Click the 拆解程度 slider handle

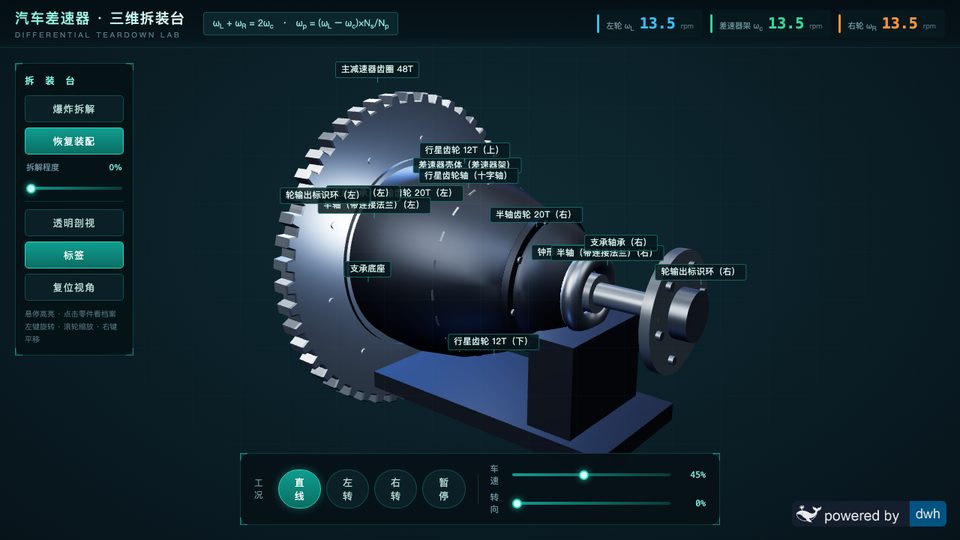coord(31,189)
